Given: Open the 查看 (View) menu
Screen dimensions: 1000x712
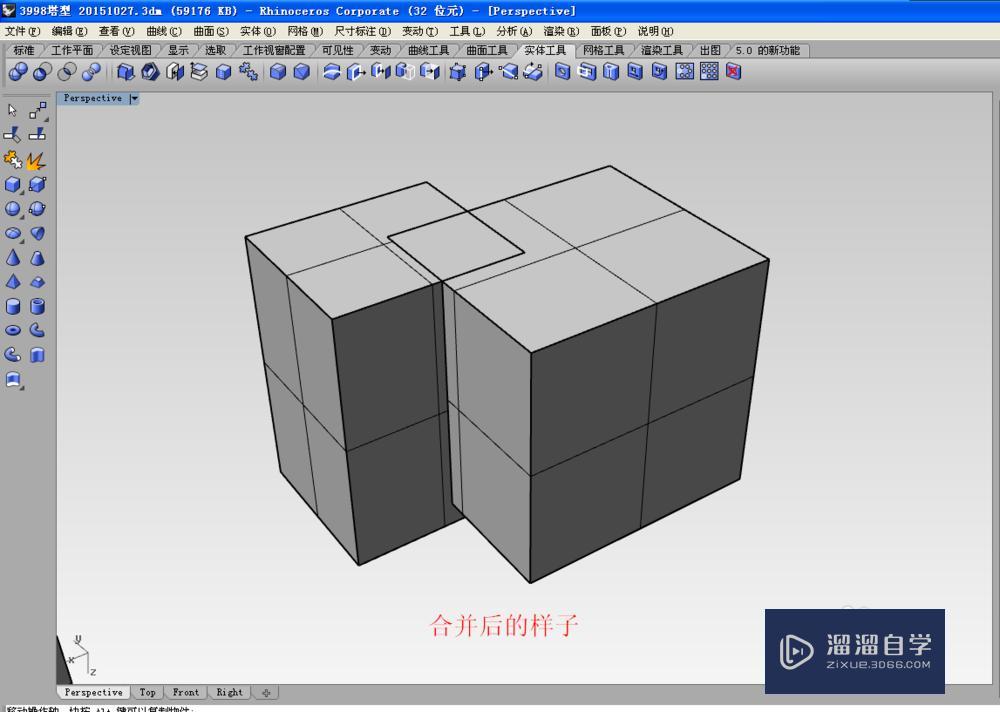Looking at the screenshot, I should coord(116,31).
